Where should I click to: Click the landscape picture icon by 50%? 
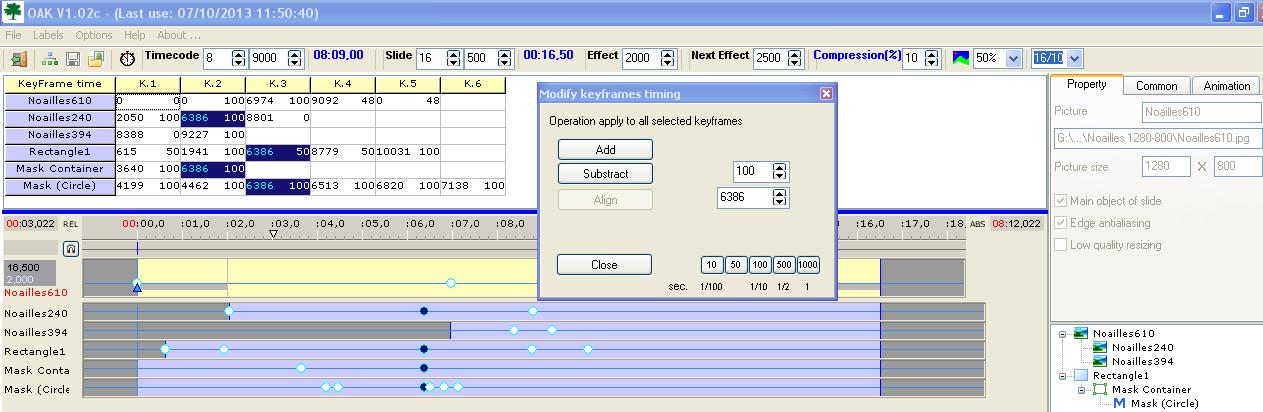point(960,58)
